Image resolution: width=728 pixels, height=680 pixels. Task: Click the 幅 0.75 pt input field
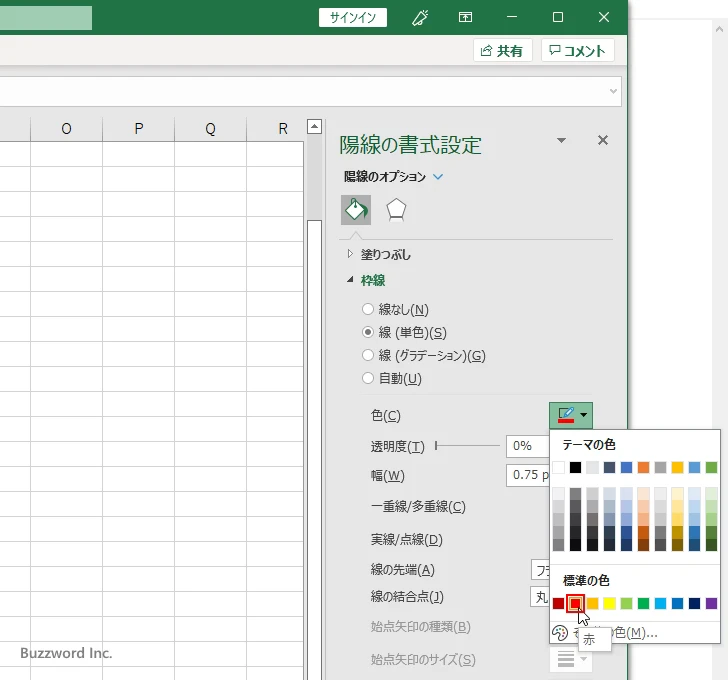coord(528,475)
